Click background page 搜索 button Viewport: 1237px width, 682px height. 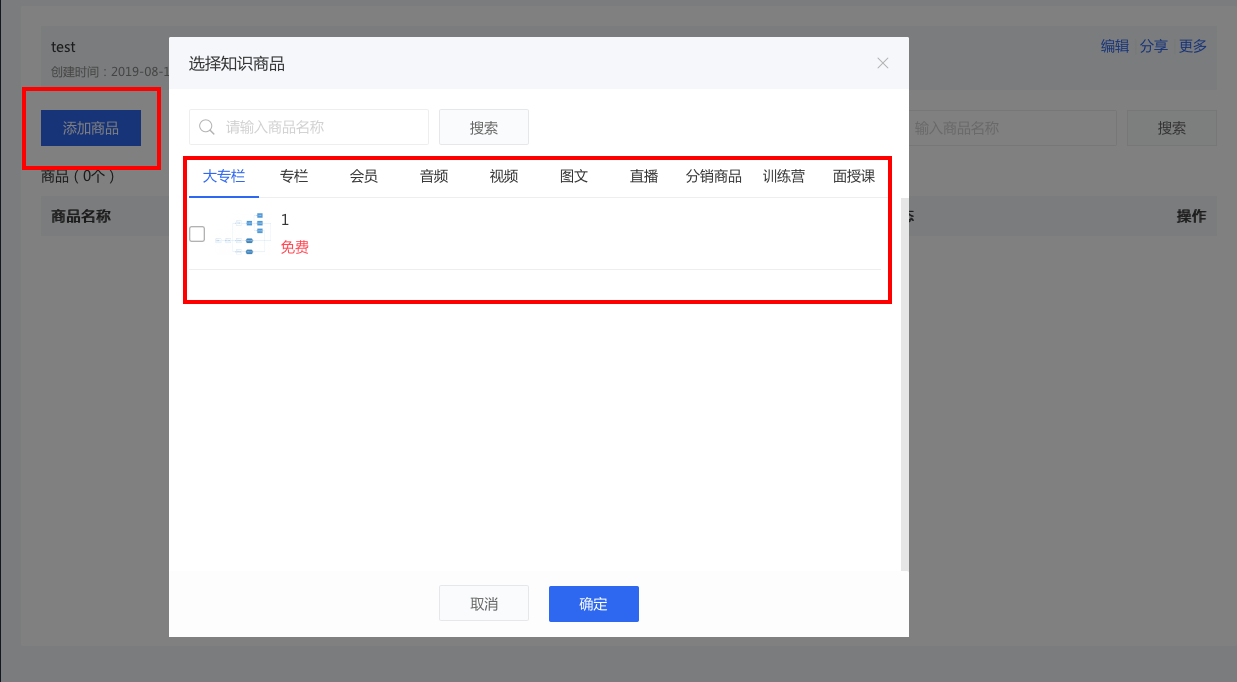(x=1172, y=128)
